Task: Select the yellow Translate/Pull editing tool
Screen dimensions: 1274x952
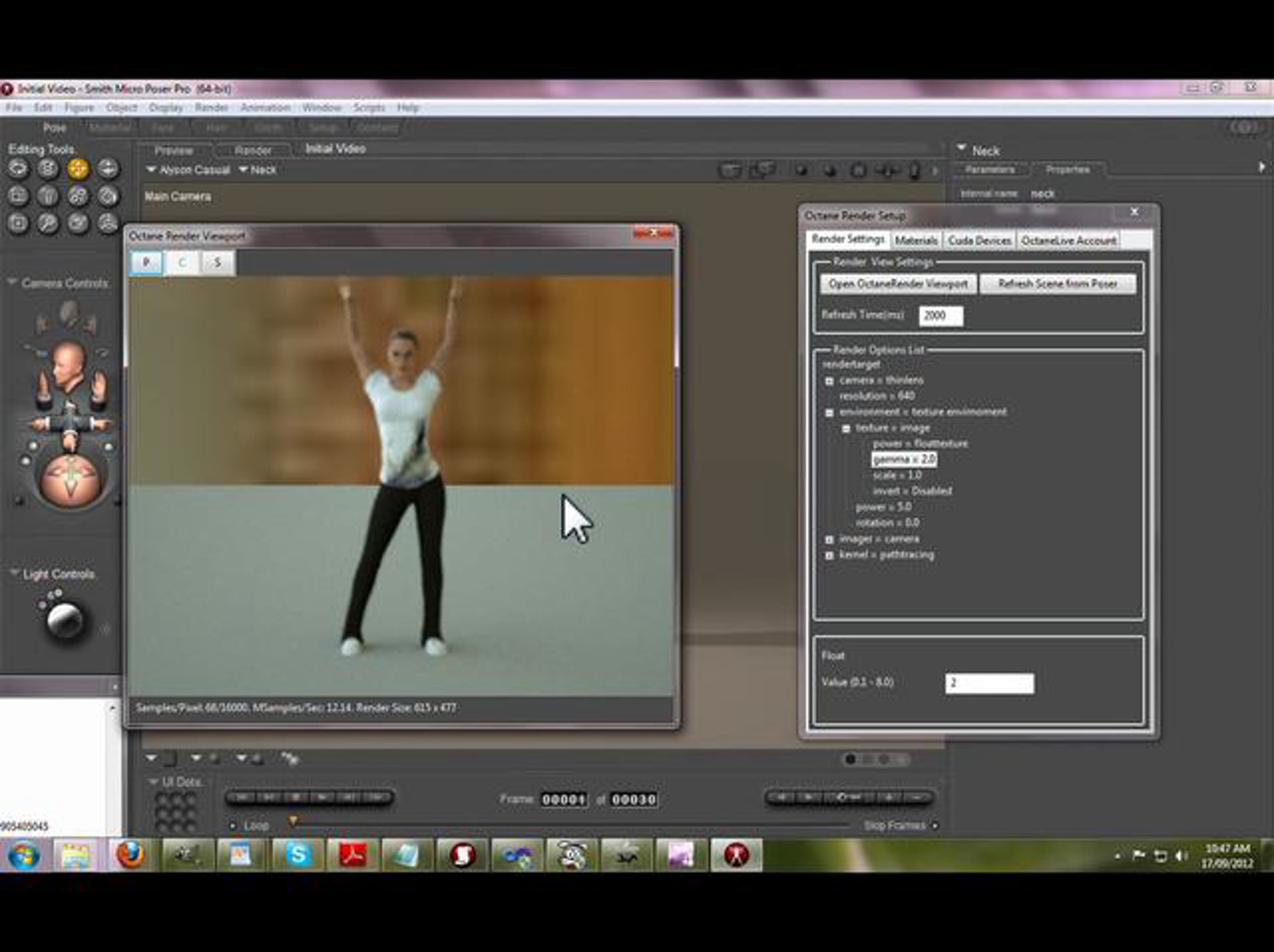Action: click(x=78, y=169)
